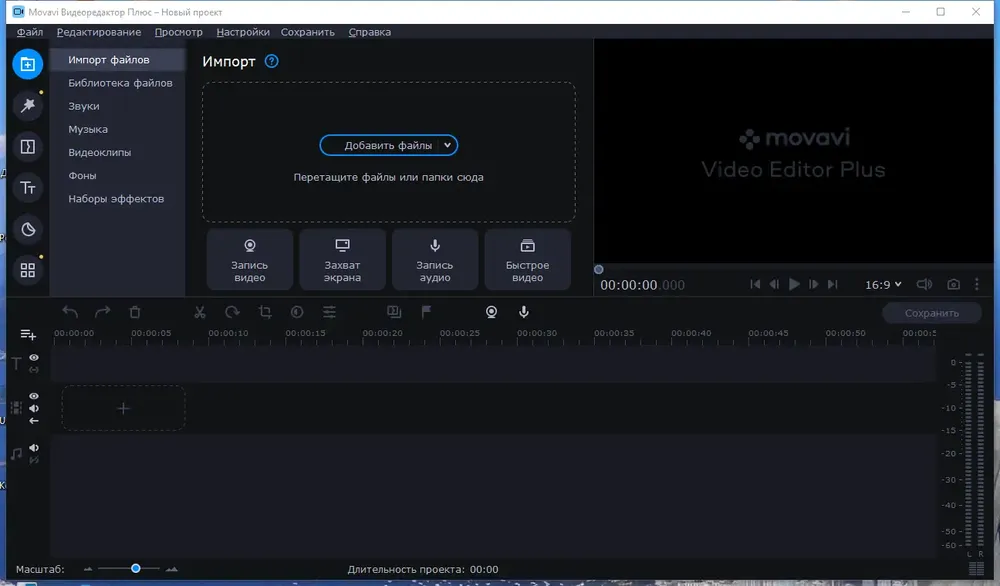This screenshot has width=1000, height=586.
Task: Open the Редактирование menu
Action: point(99,32)
